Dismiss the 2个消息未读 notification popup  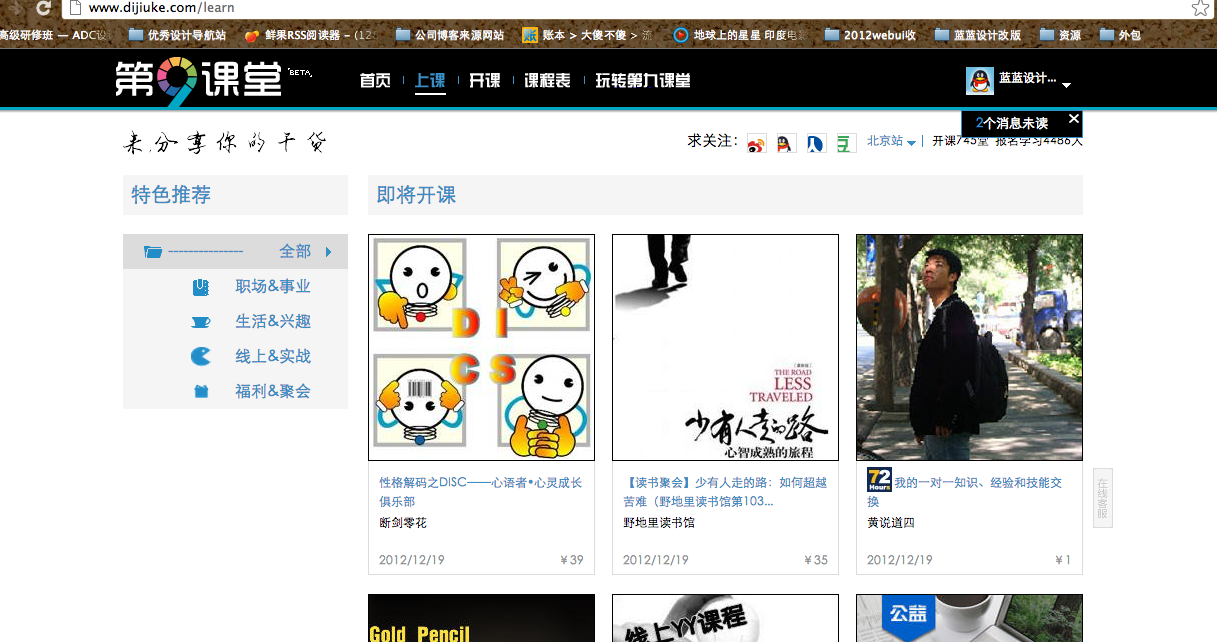1074,119
